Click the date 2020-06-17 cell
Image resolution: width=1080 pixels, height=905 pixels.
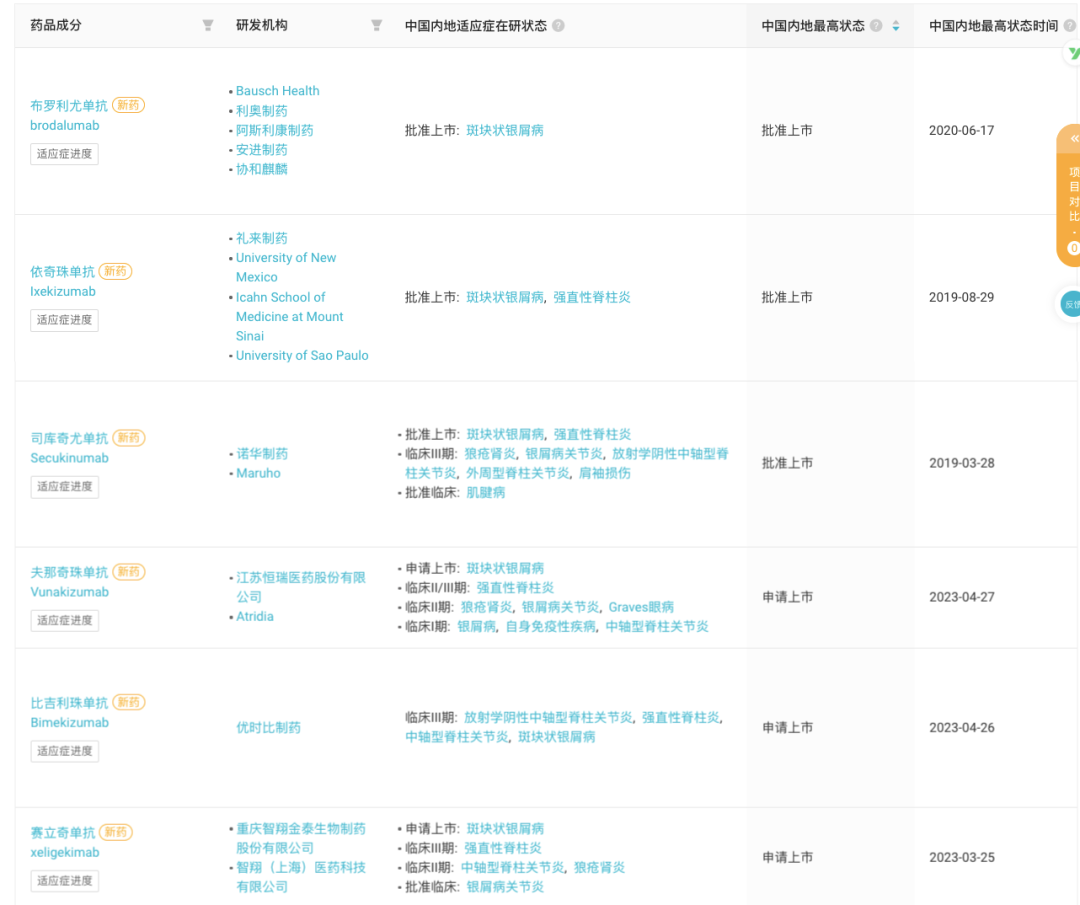point(962,130)
